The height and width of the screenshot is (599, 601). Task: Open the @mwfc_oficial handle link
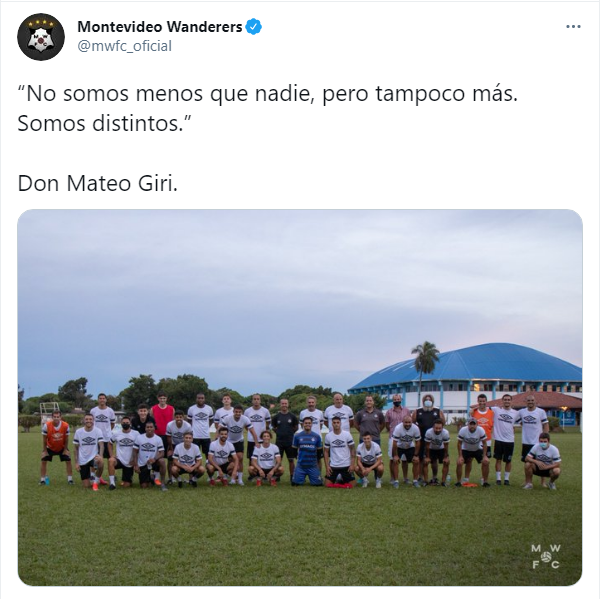click(x=125, y=46)
